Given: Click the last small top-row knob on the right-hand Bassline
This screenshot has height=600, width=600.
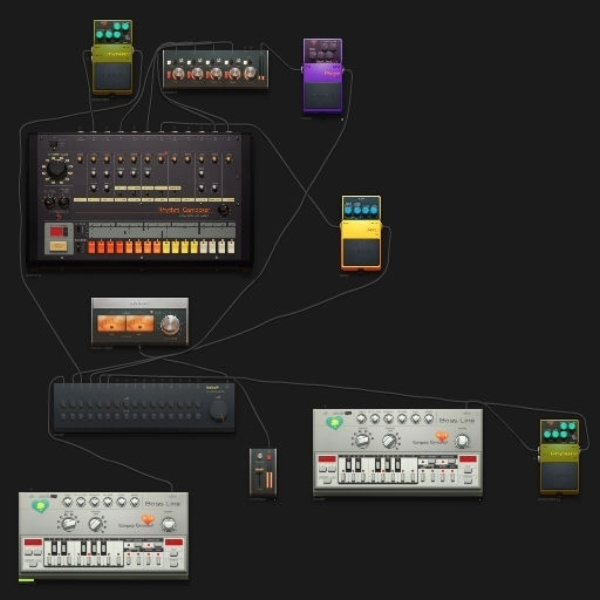Looking at the screenshot, I should [x=429, y=419].
